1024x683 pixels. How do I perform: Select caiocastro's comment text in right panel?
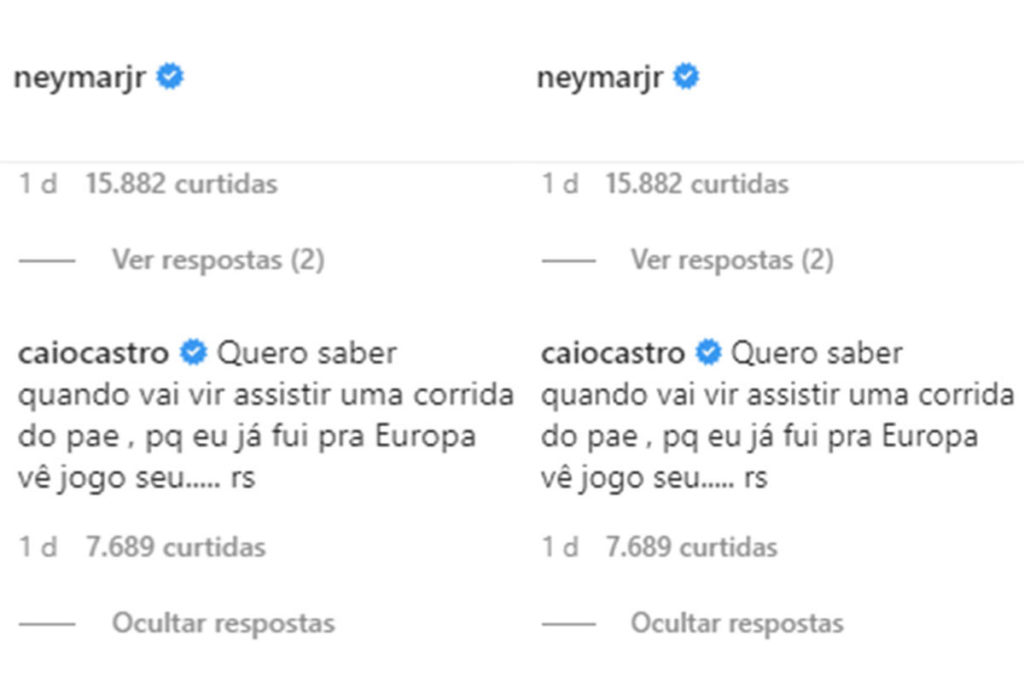776,416
